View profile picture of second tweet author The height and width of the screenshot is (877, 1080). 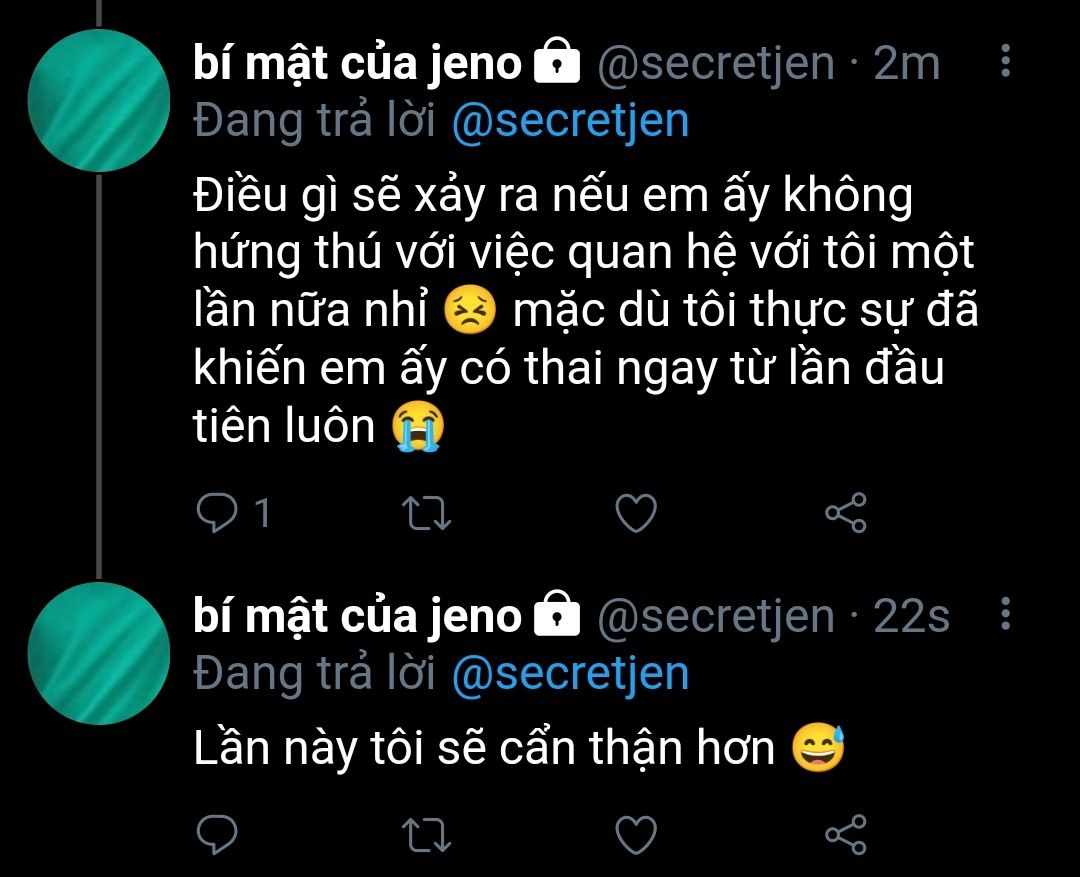click(x=98, y=653)
